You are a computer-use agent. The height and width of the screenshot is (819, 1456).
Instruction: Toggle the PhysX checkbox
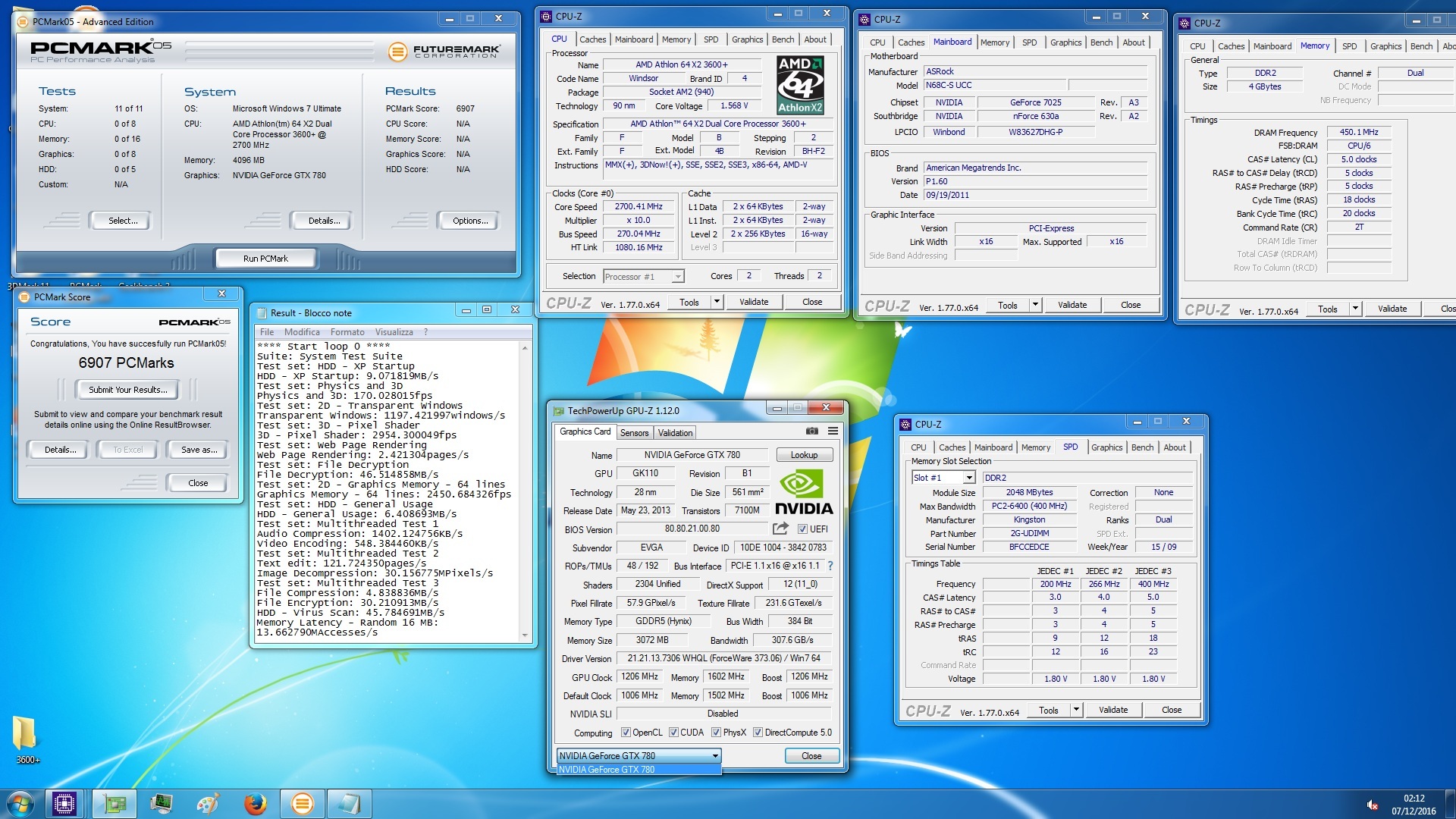click(716, 733)
